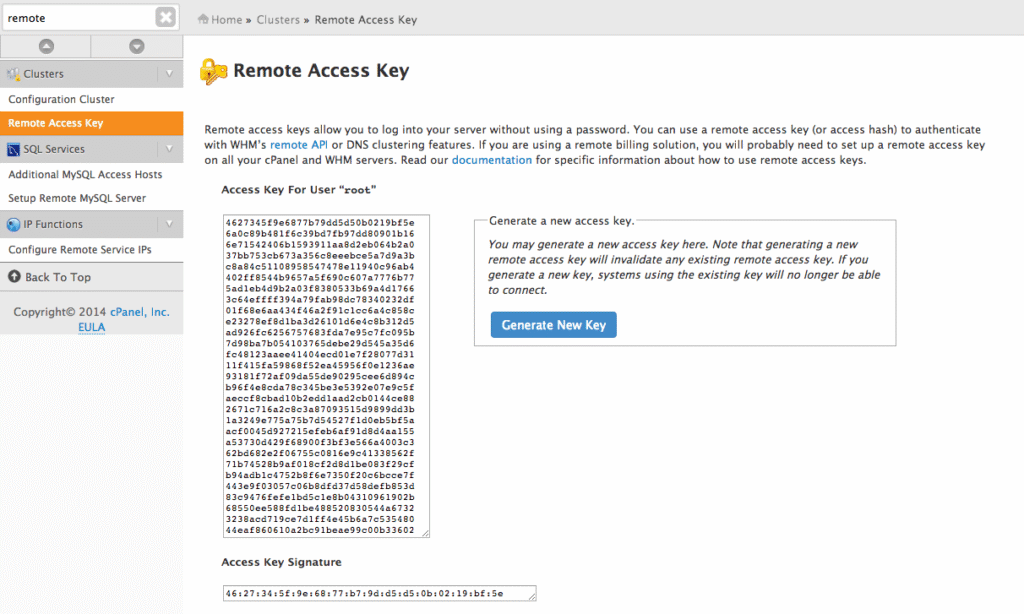Viewport: 1024px width, 614px height.
Task: Follow the remote API link
Action: pos(299,145)
